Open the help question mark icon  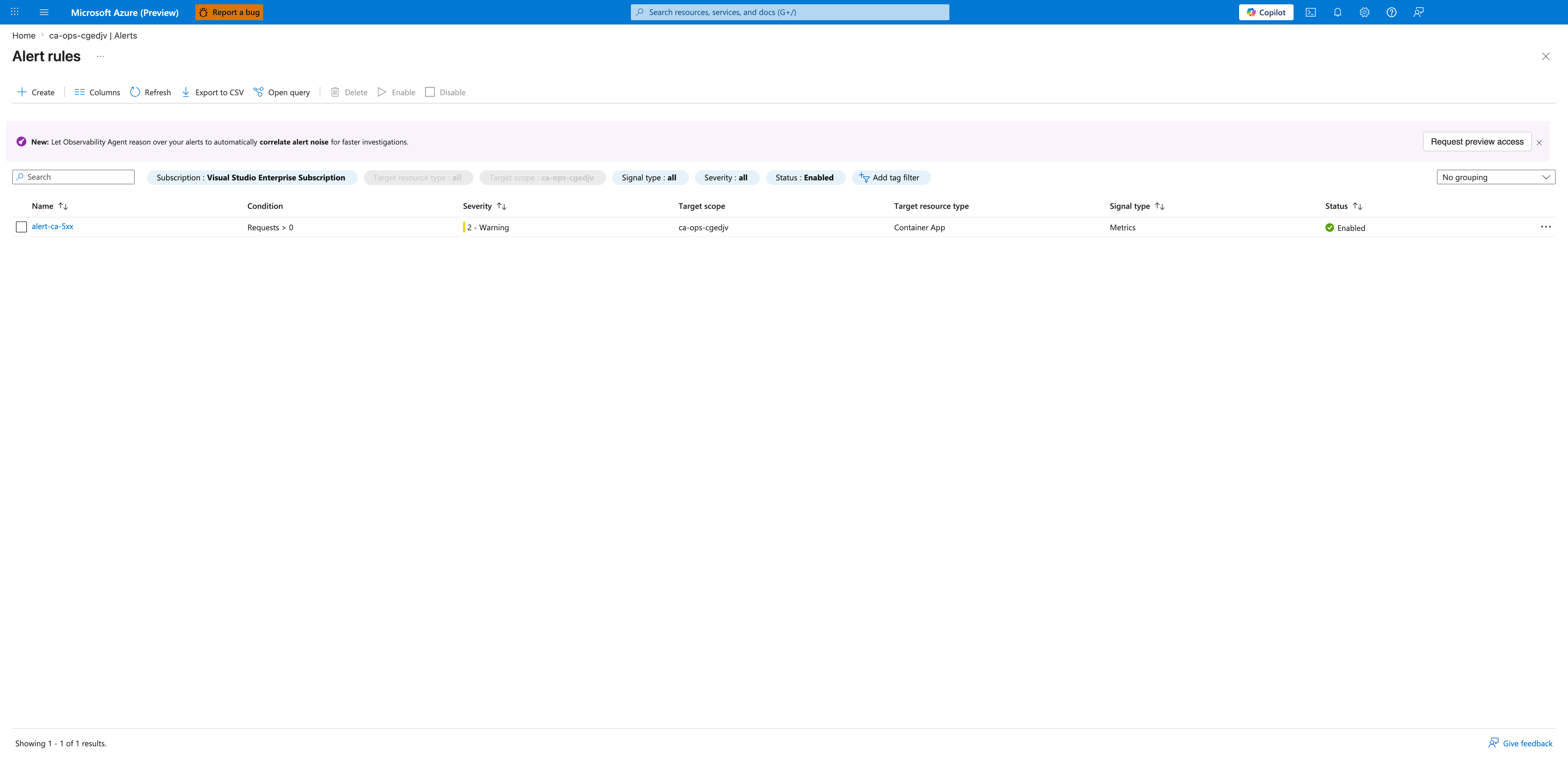tap(1392, 12)
